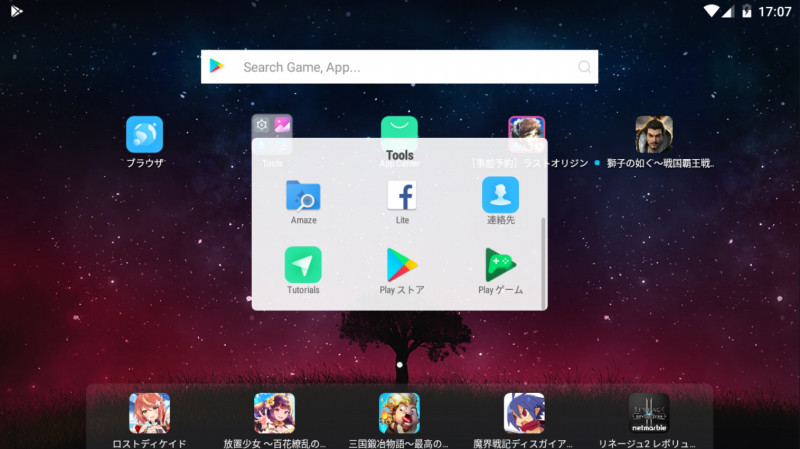This screenshot has width=800, height=449.
Task: Click the magnifier search icon
Action: click(585, 67)
